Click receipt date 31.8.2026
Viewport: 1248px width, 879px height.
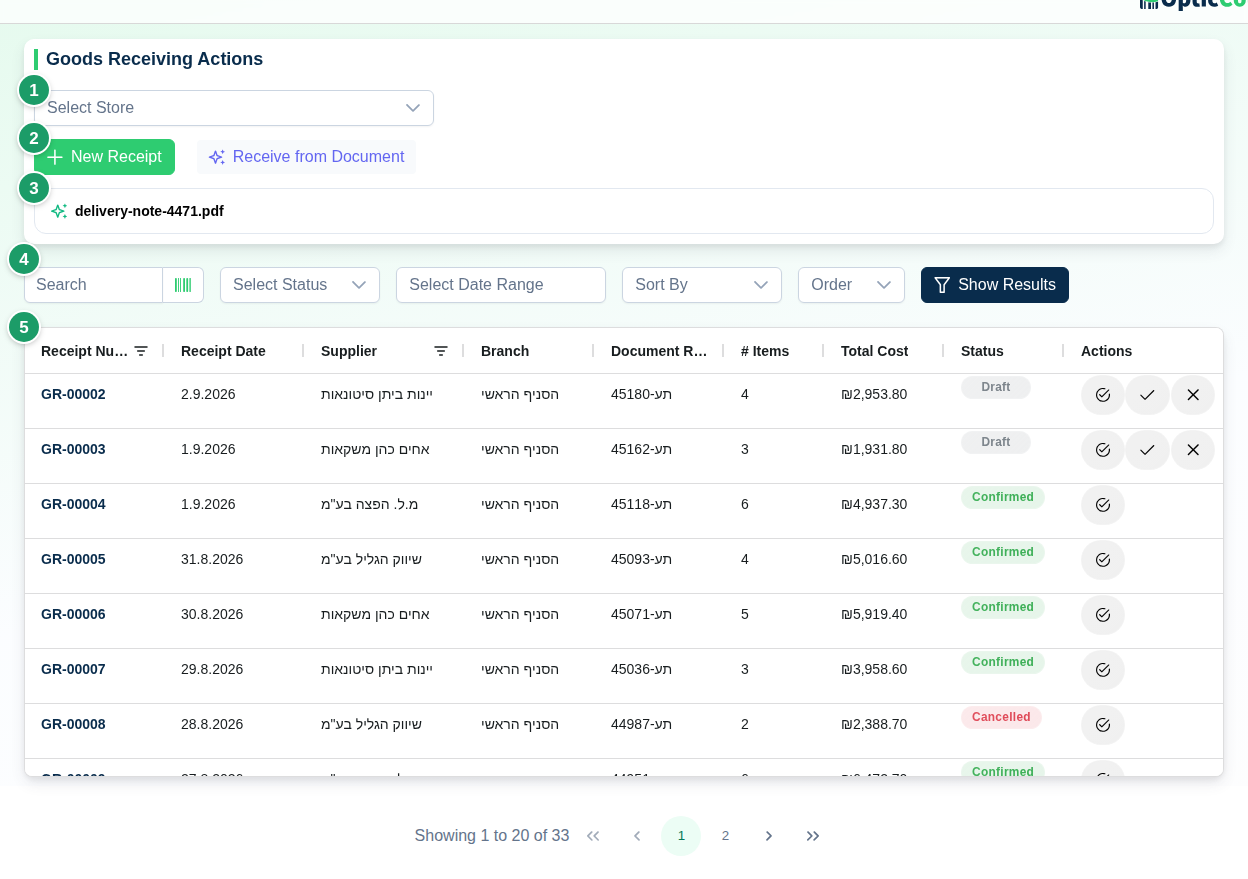coord(212,559)
